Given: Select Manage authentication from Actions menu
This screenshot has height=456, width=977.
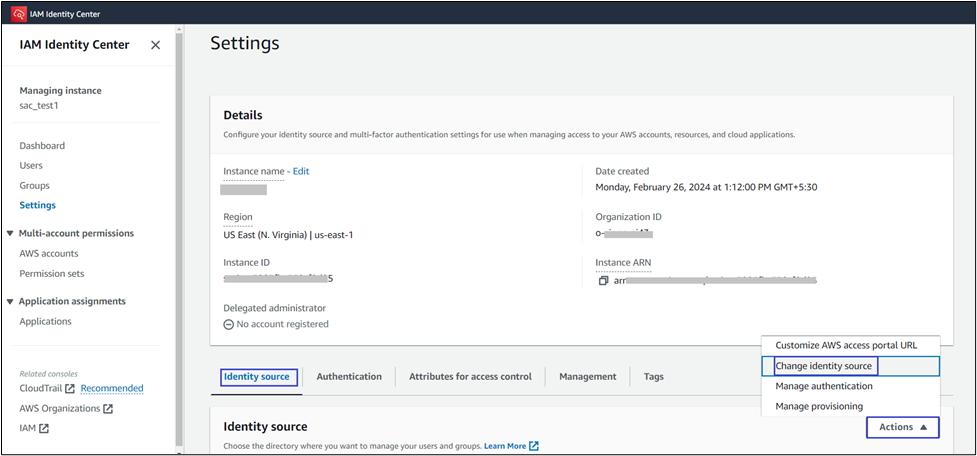Looking at the screenshot, I should tap(823, 386).
